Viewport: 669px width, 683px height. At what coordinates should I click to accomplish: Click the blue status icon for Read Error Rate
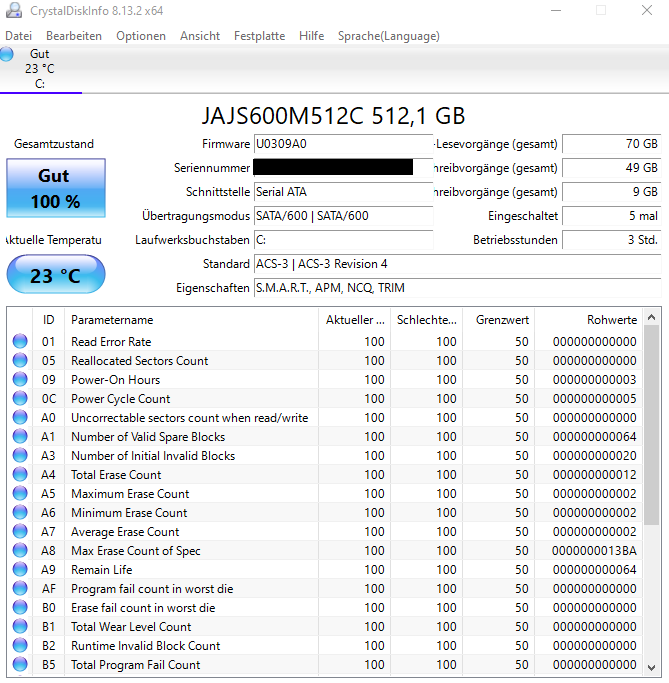[20, 341]
